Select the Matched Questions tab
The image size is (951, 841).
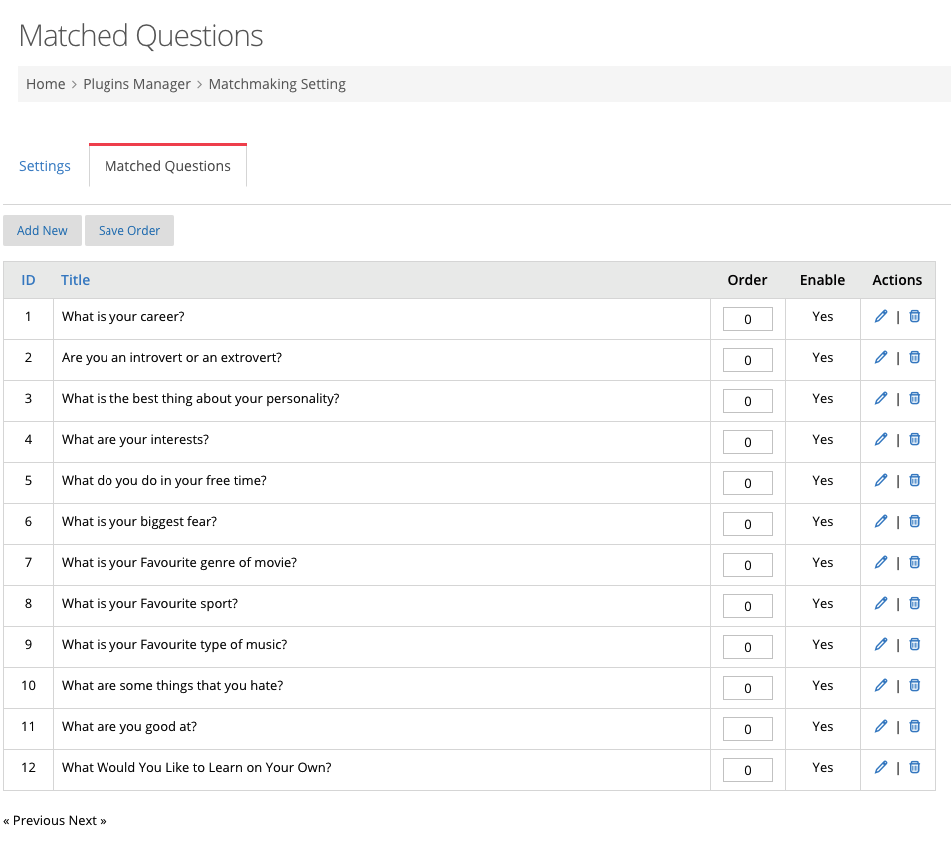(168, 166)
